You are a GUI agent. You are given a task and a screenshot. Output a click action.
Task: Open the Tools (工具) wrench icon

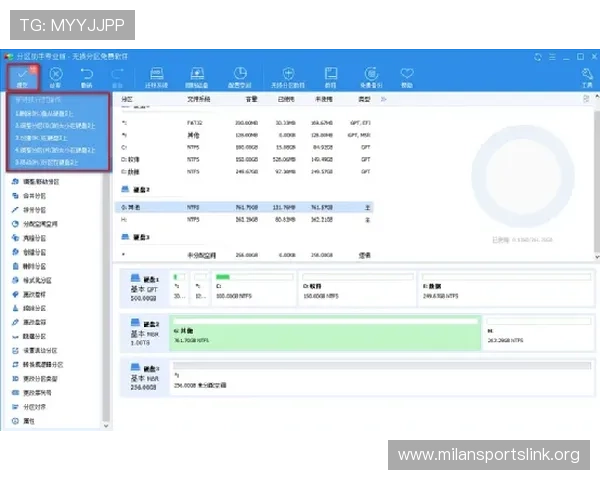587,77
